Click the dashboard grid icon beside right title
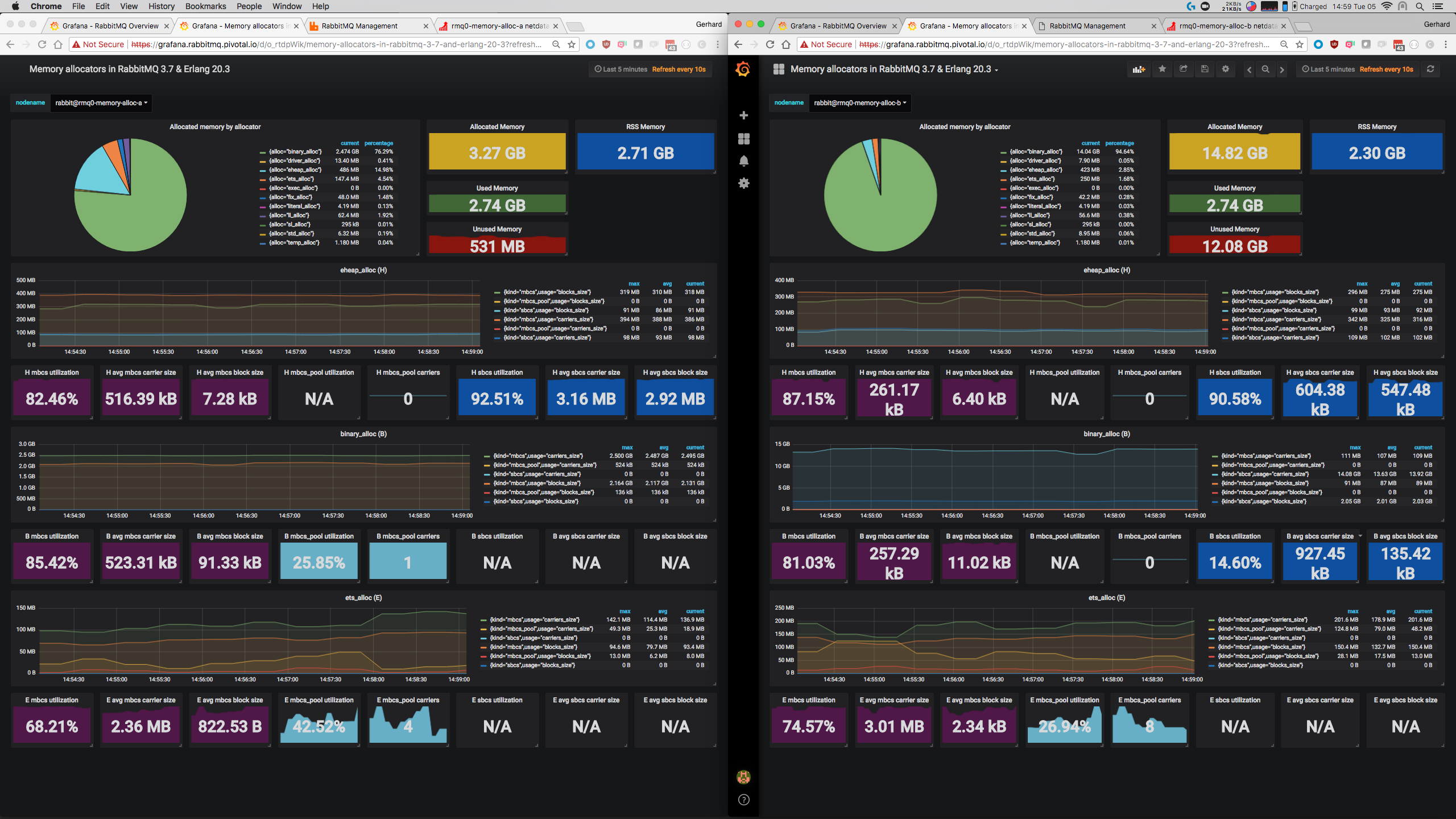Screen dimensions: 1456x819 779,69
